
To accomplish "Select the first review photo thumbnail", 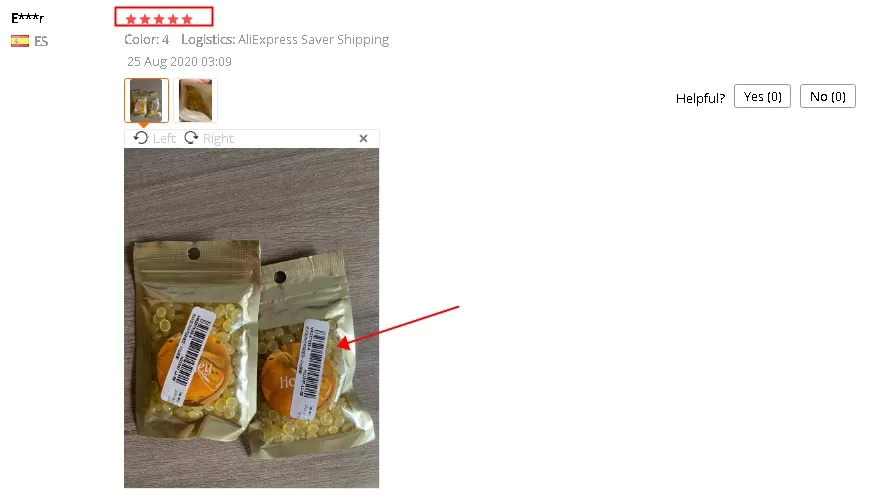I will [x=146, y=100].
